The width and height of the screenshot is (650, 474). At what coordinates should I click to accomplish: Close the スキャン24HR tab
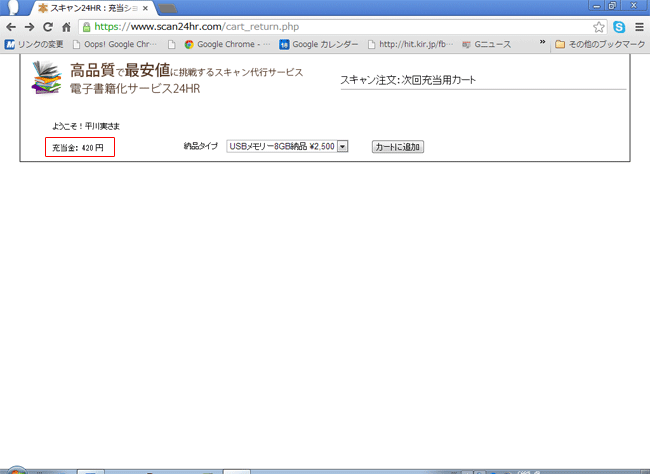(x=145, y=8)
